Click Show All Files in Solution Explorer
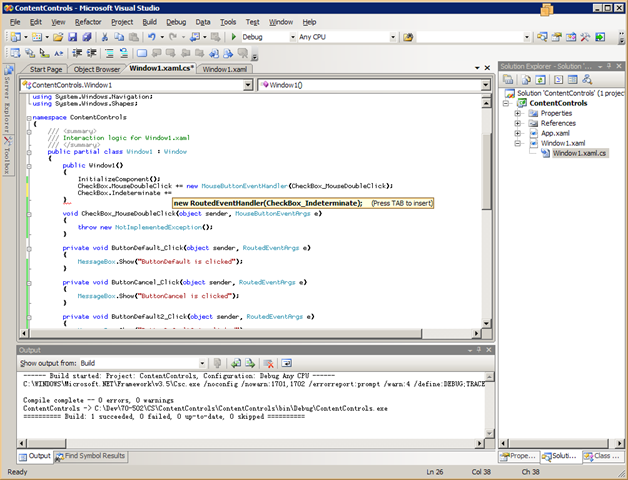This screenshot has height=480, width=628. (x=526, y=79)
